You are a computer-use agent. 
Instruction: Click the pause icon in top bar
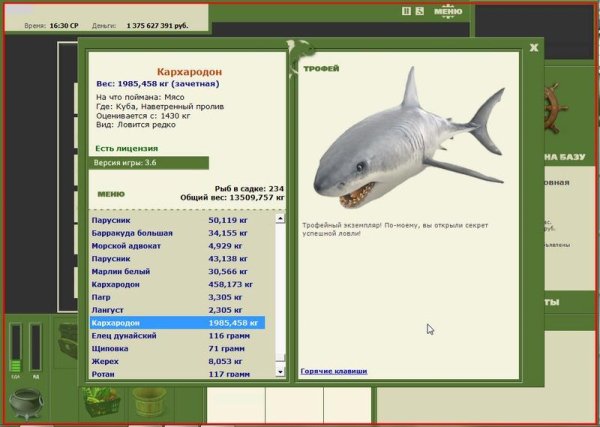point(406,11)
